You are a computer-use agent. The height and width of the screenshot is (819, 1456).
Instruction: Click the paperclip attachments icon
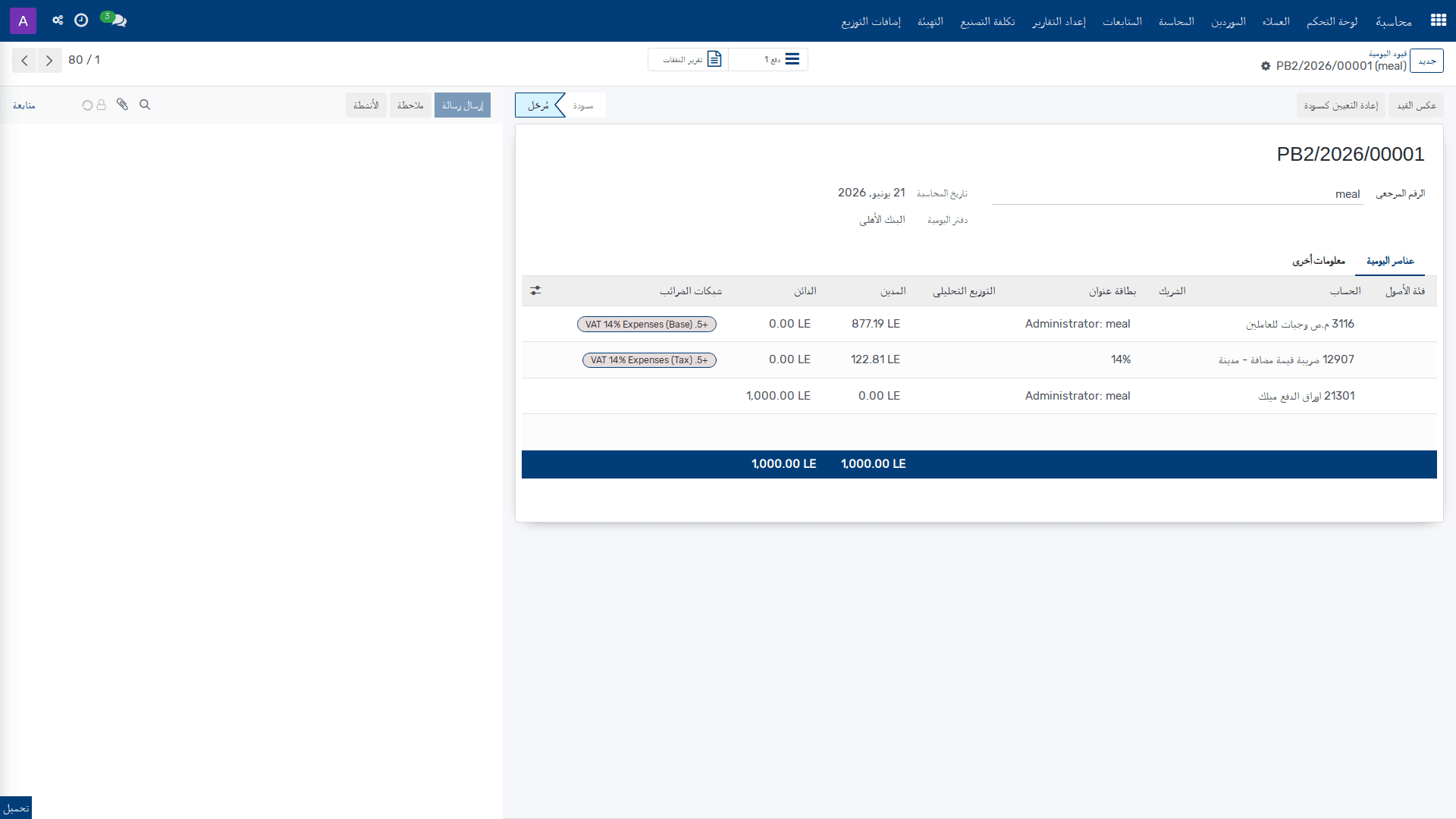[122, 105]
